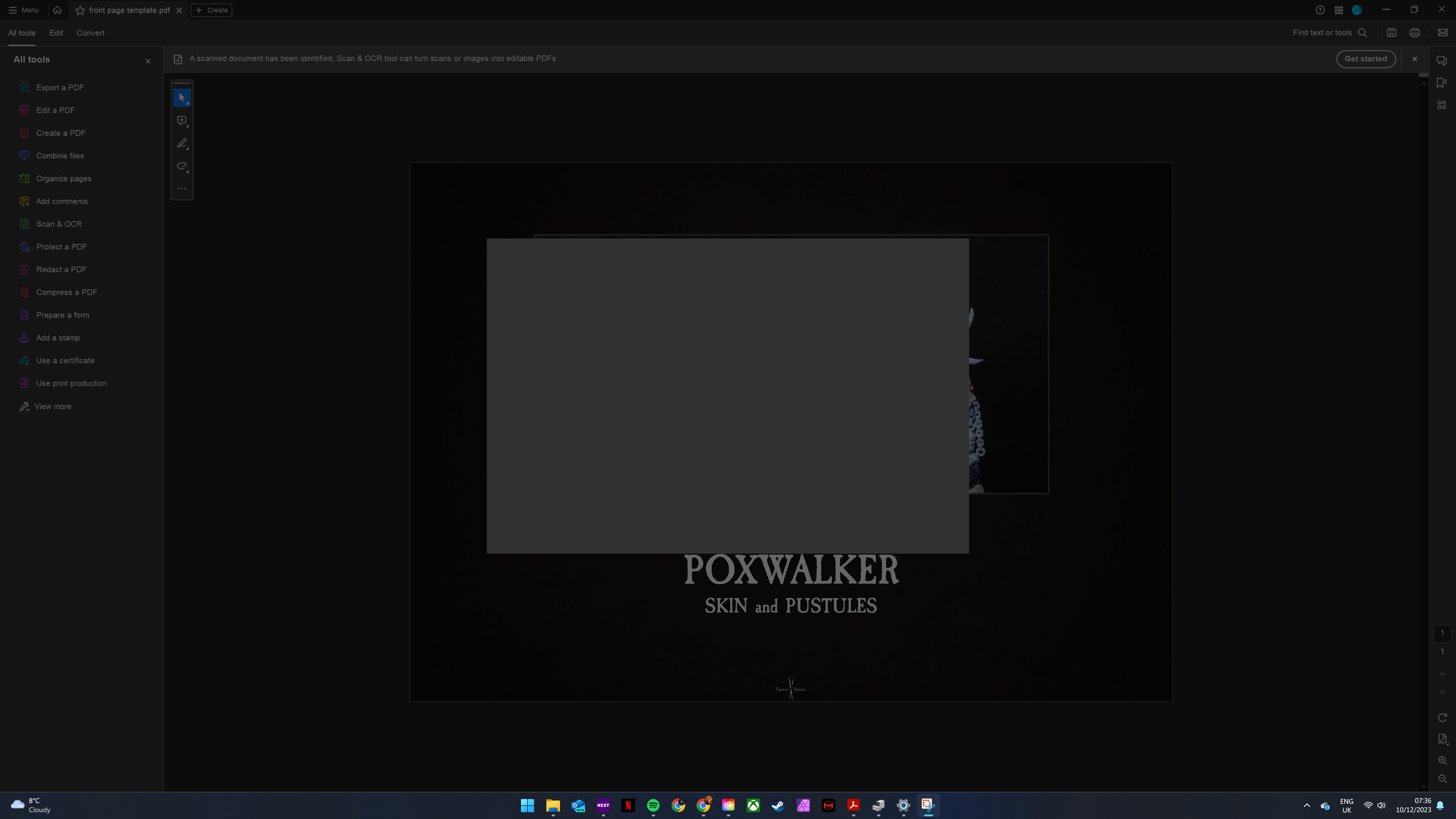Toggle the star favorite on the PDF tab
The width and height of the screenshot is (1456, 819).
(x=80, y=10)
